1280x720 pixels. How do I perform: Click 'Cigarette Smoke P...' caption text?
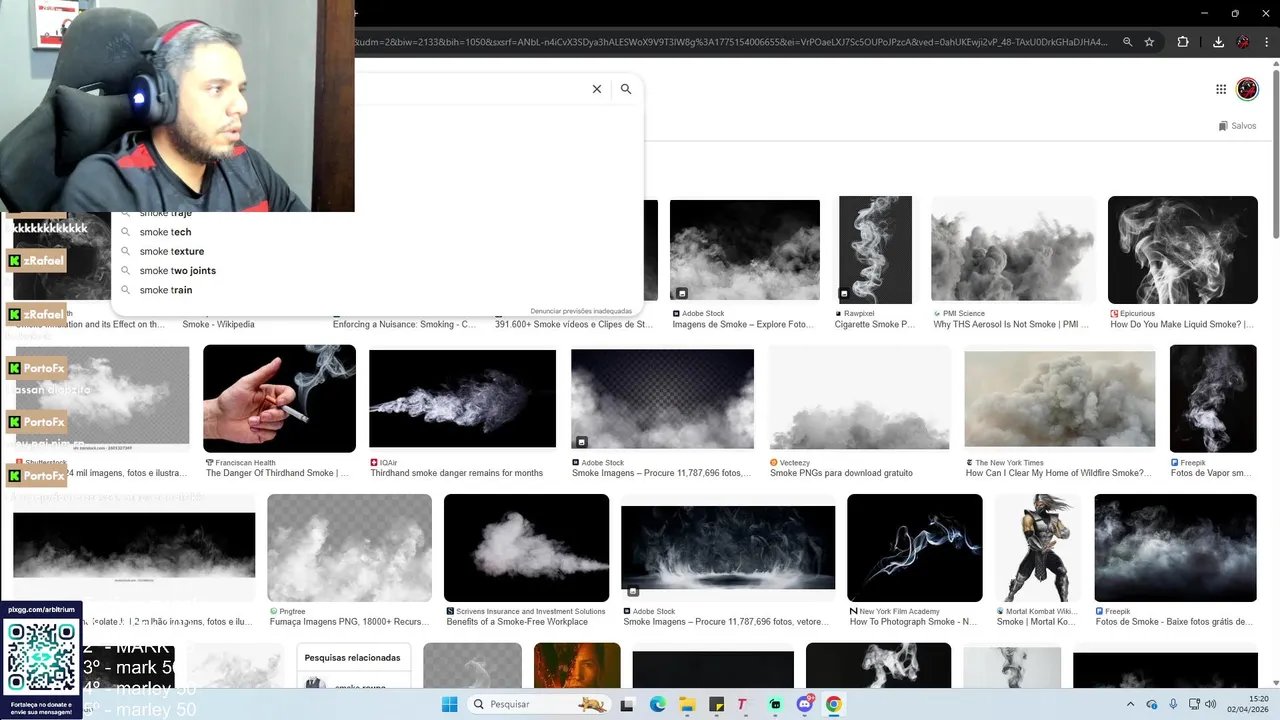coord(875,324)
